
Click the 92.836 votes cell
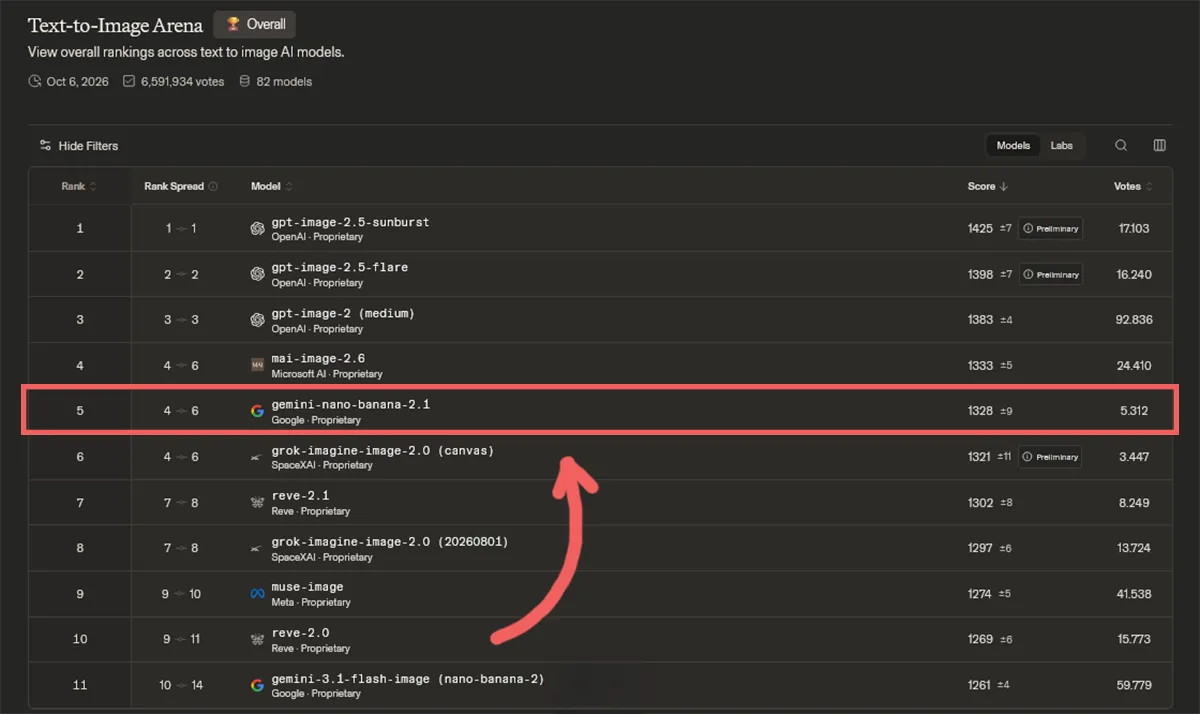click(1134, 320)
